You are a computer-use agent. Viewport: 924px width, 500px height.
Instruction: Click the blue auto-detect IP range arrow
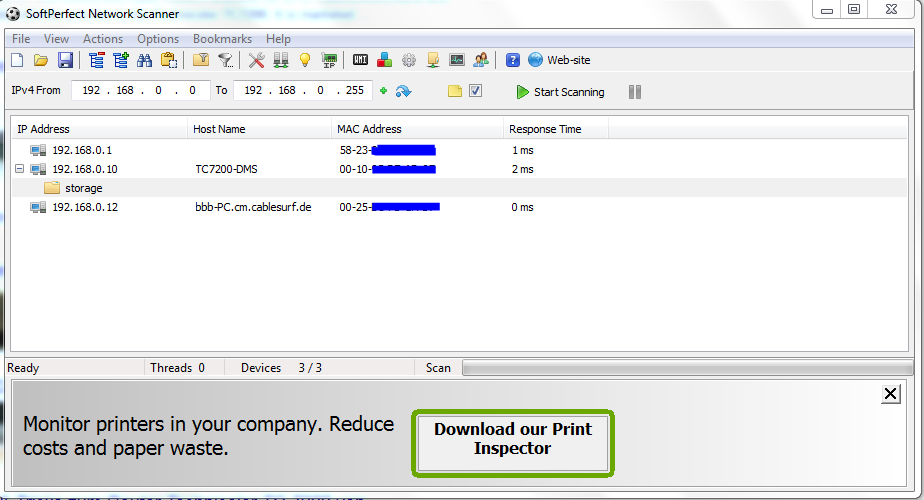tap(403, 91)
